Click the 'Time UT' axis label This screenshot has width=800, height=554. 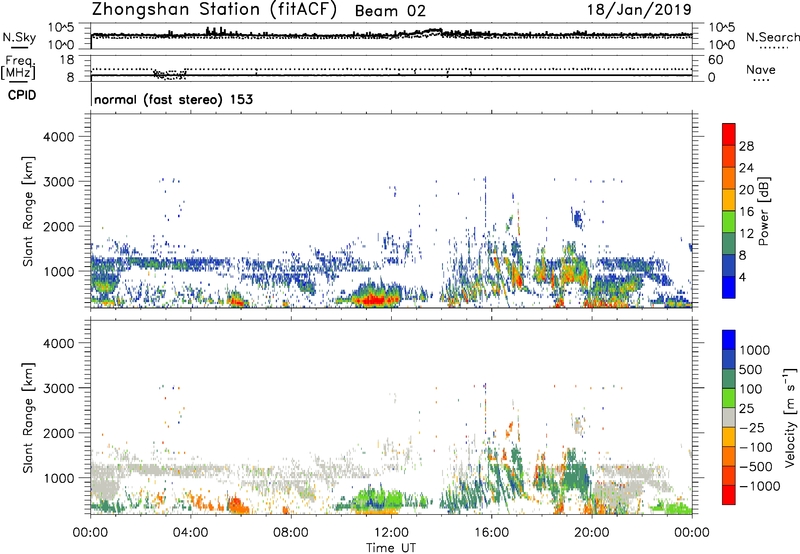391,548
